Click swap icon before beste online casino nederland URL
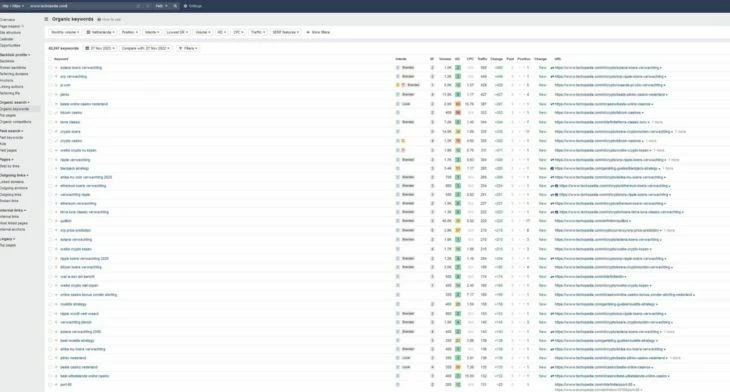The height and width of the screenshot is (392, 730). click(x=552, y=104)
